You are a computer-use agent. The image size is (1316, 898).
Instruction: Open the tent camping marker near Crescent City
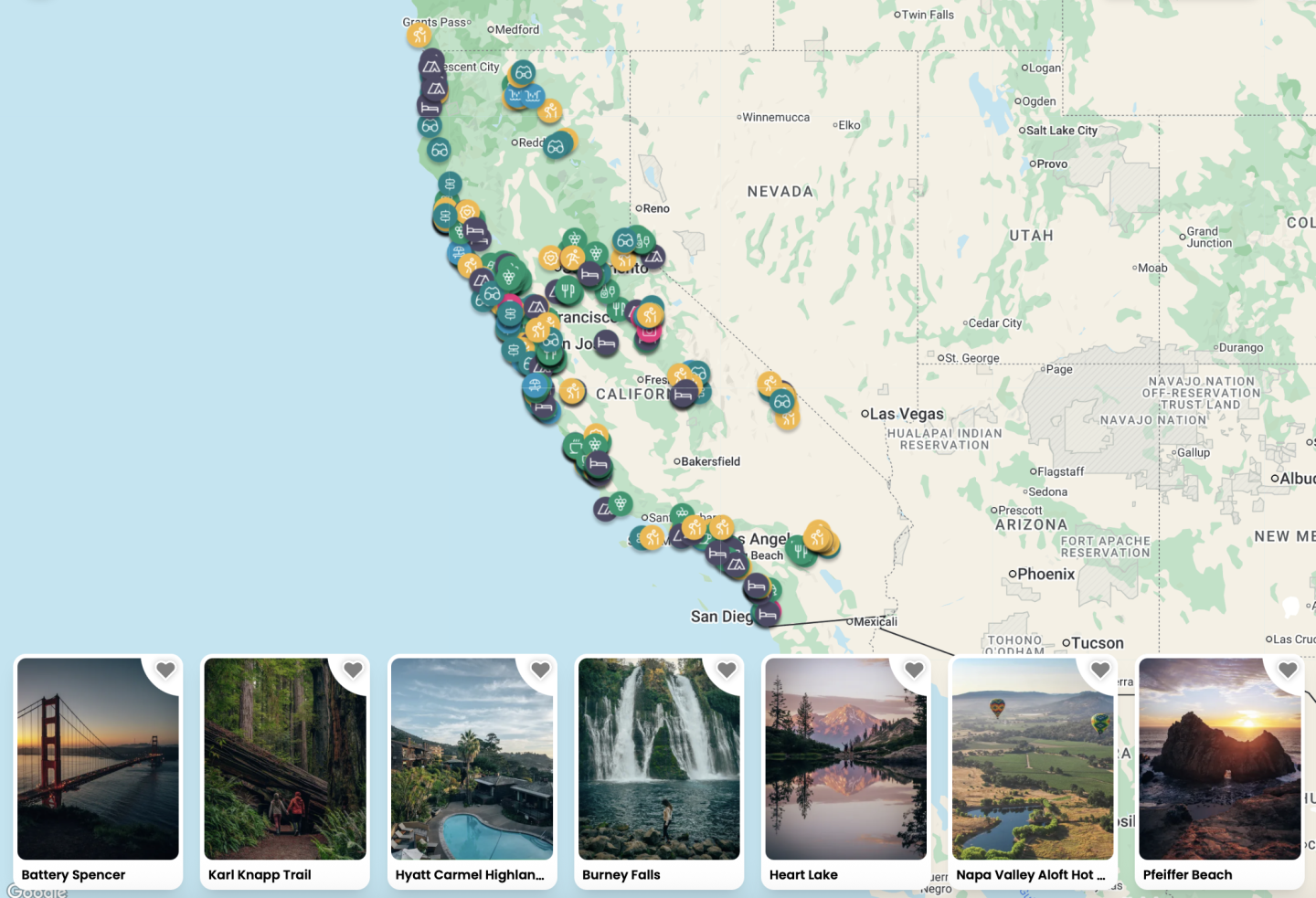(432, 68)
